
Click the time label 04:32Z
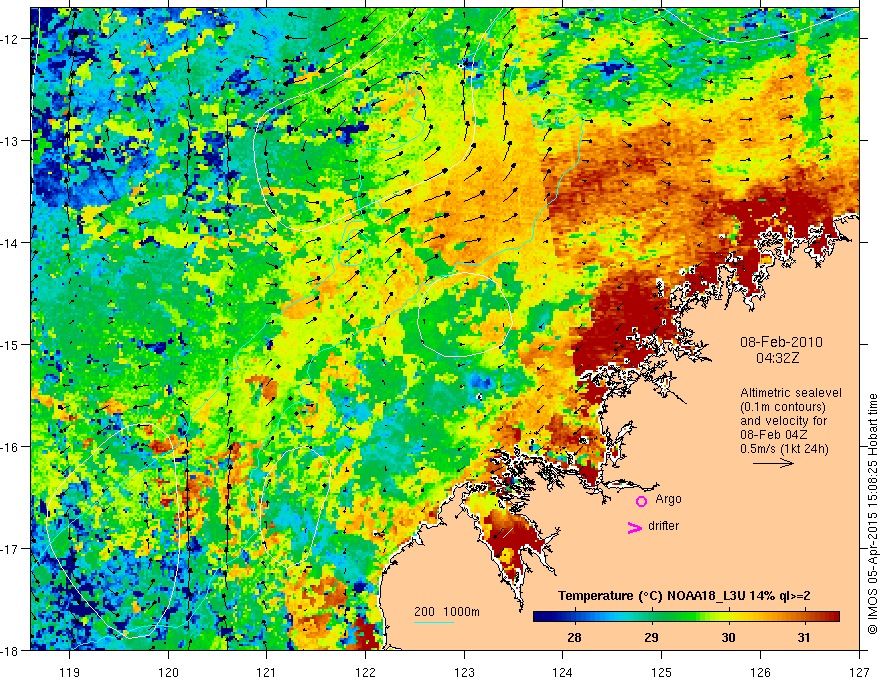pyautogui.click(x=777, y=358)
